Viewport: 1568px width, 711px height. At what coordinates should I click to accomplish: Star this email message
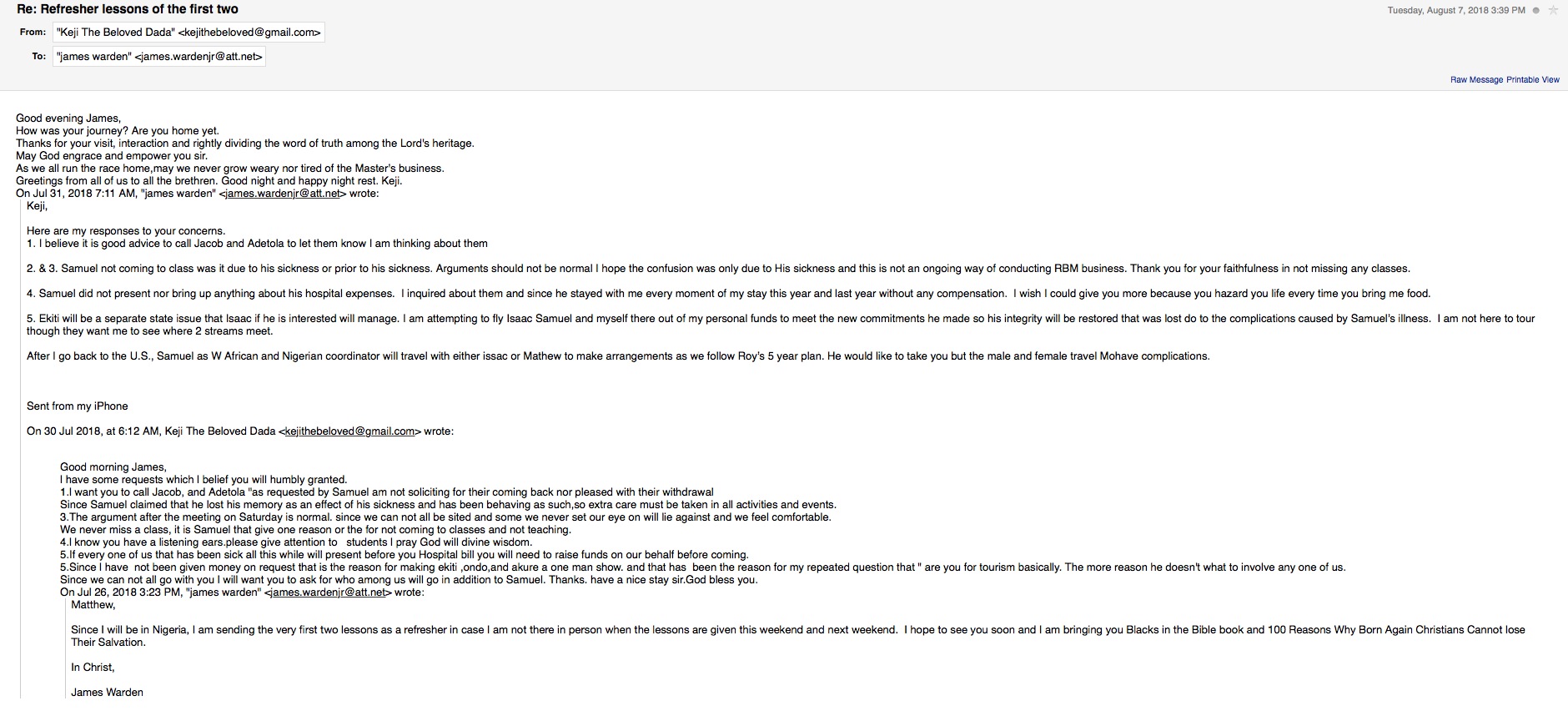pos(1553,11)
